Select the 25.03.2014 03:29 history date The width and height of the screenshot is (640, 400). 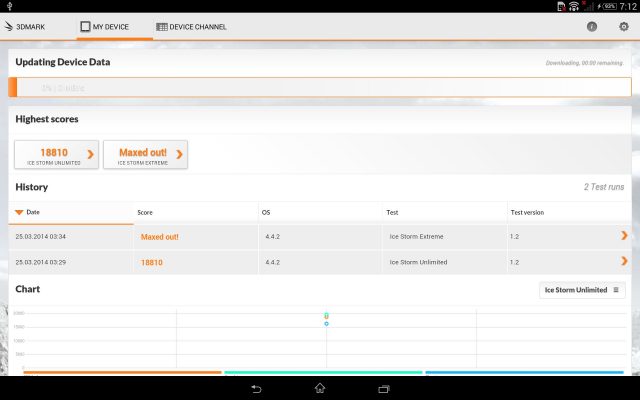click(40, 262)
